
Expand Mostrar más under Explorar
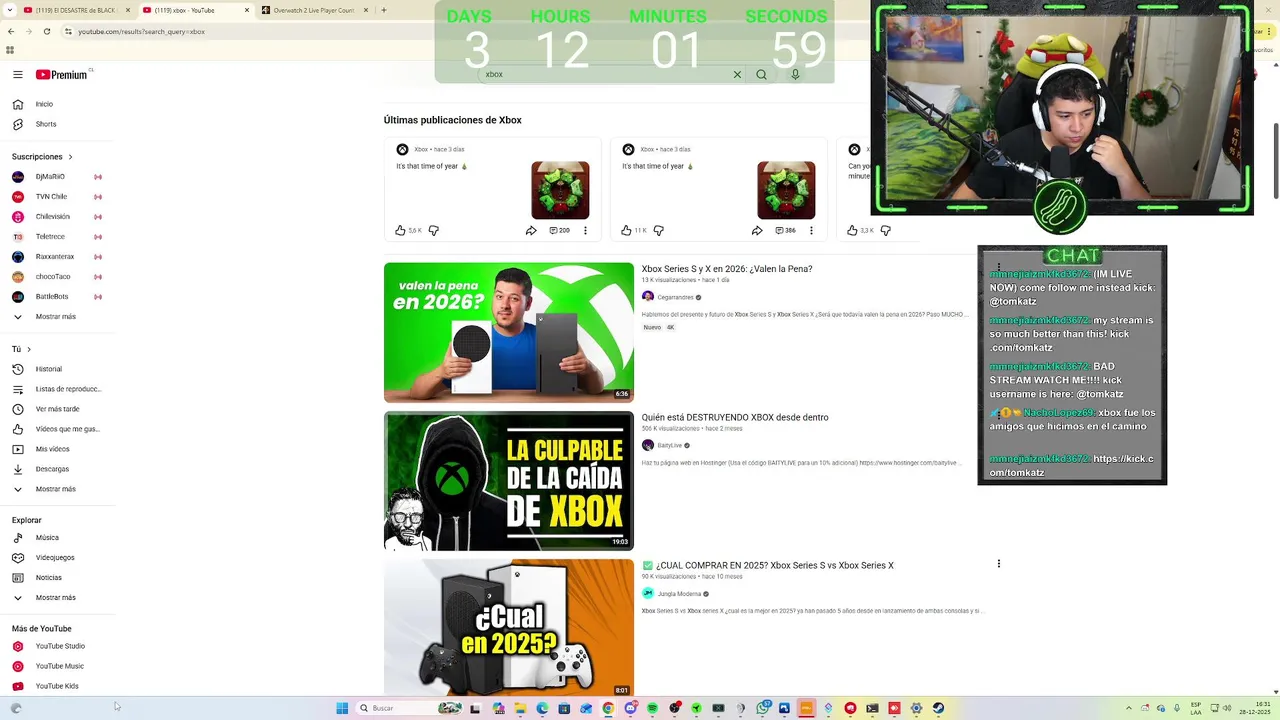pyautogui.click(x=55, y=597)
